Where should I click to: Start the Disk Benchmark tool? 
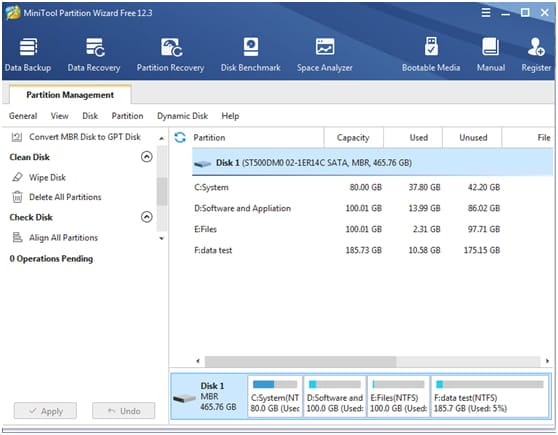[251, 54]
